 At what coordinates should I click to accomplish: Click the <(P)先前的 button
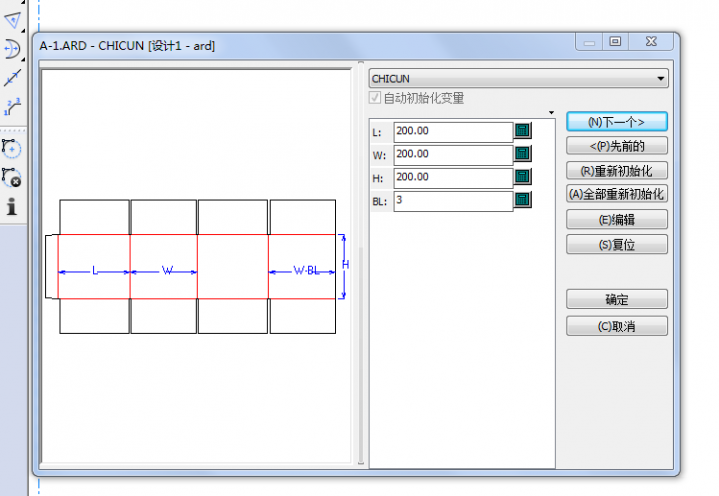(616, 146)
